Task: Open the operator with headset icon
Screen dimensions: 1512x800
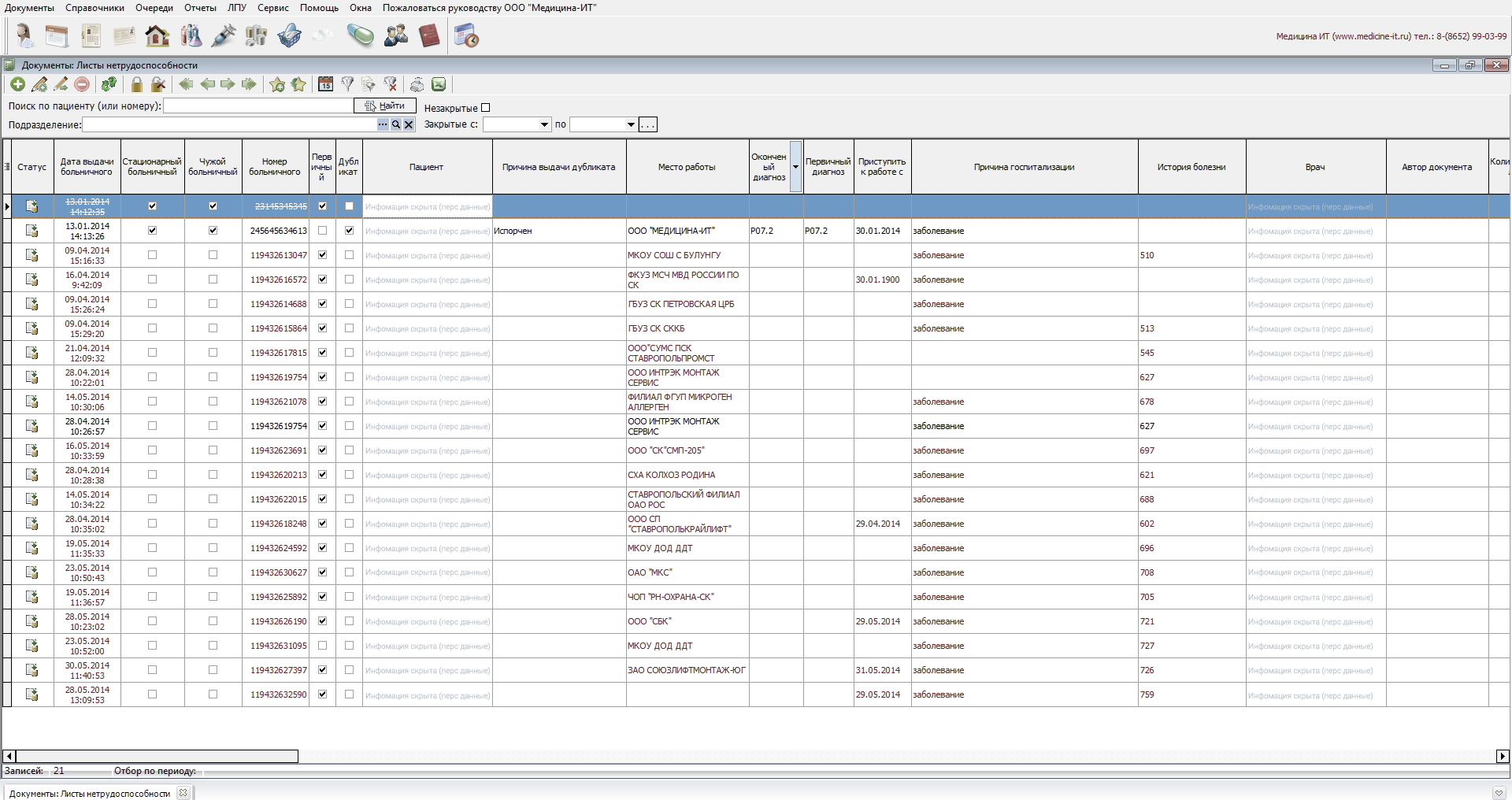Action: pos(24,35)
